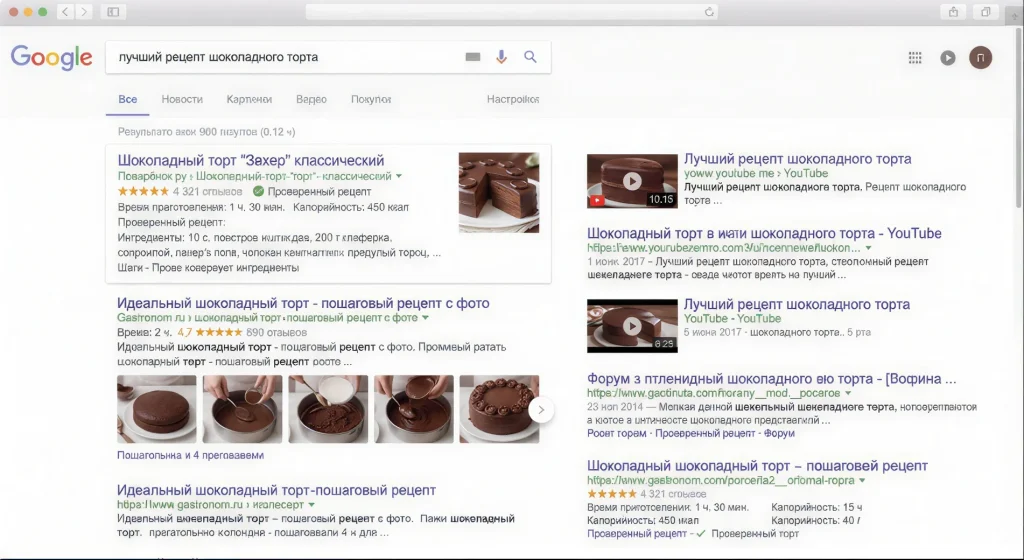Viewport: 1024px width, 560px height.
Task: Click next arrow on recipe image carousel
Action: (541, 410)
